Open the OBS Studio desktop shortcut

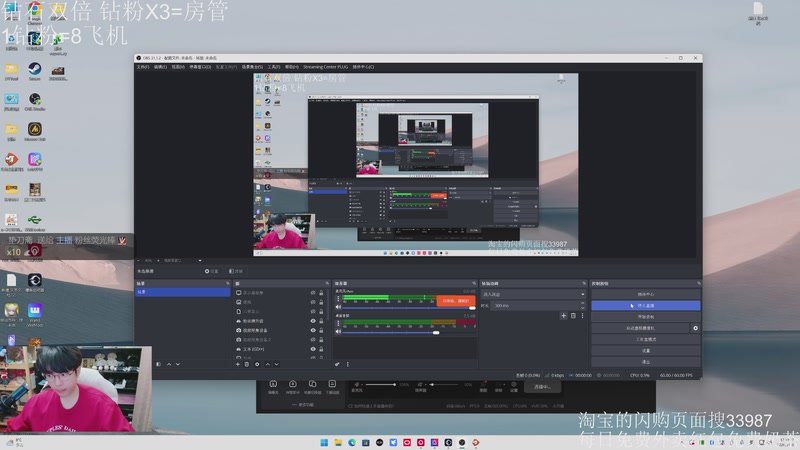(35, 102)
